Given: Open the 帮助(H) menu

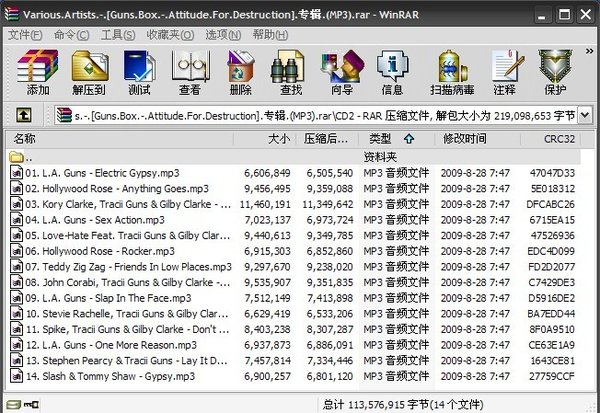Looking at the screenshot, I should [270, 35].
